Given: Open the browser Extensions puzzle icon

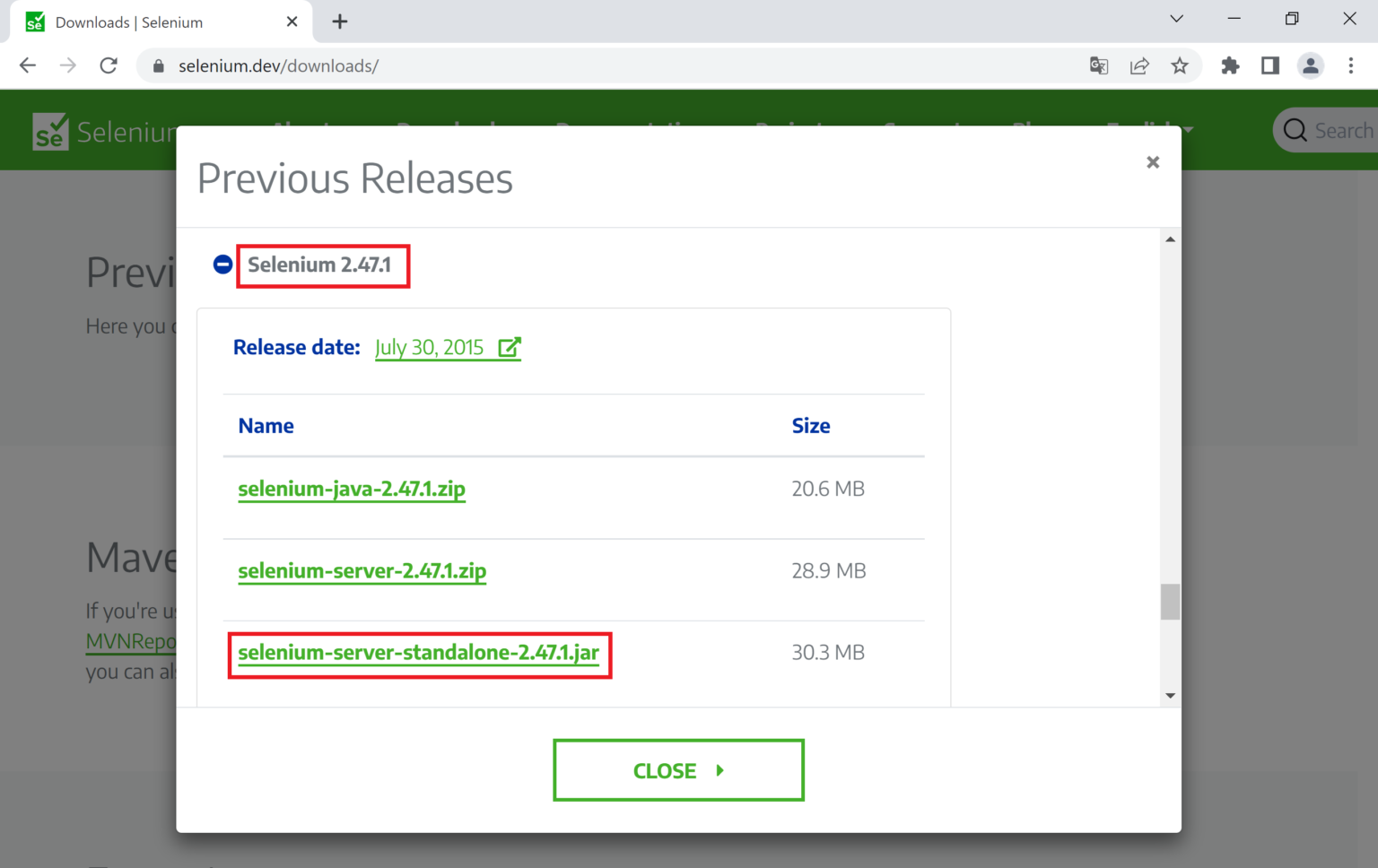Looking at the screenshot, I should point(1230,65).
